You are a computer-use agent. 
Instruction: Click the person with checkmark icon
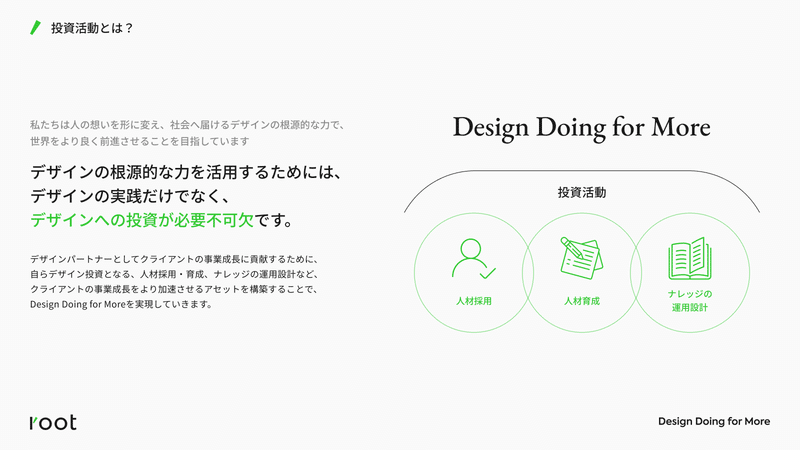coord(473,259)
